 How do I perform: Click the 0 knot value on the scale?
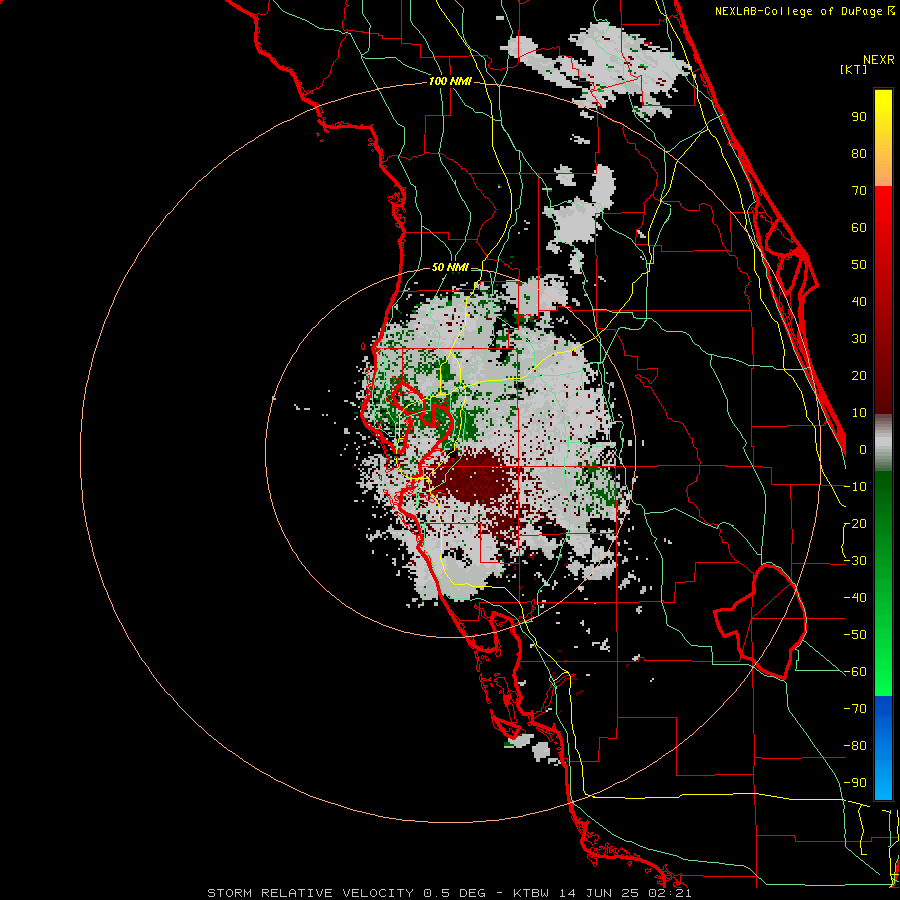(x=863, y=450)
